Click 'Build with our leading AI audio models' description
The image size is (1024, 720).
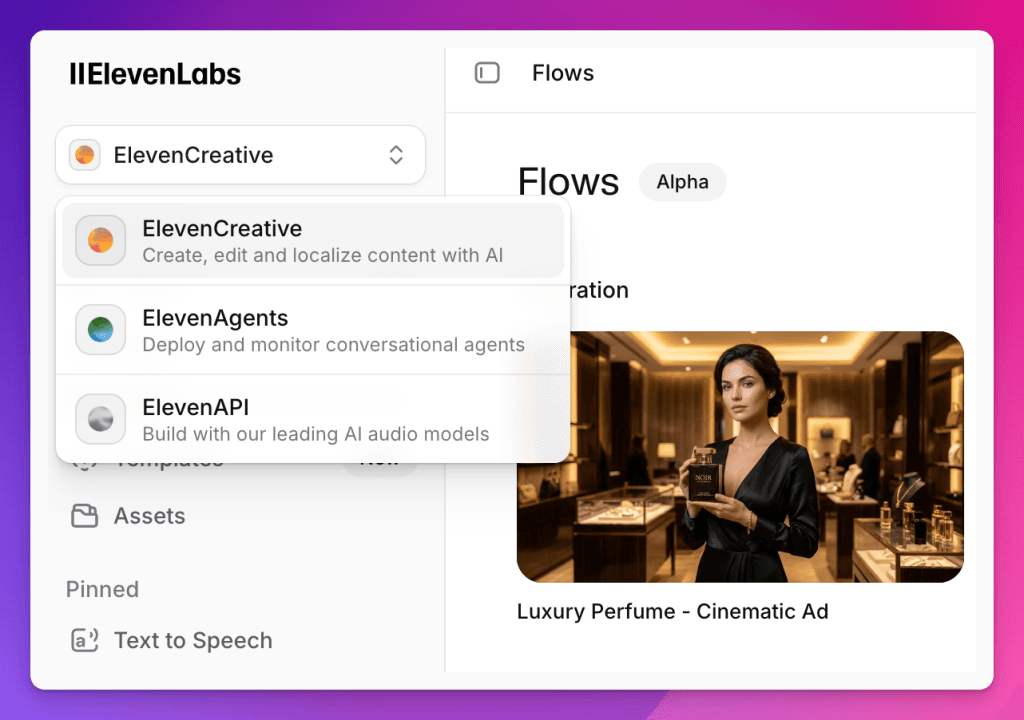coord(316,434)
